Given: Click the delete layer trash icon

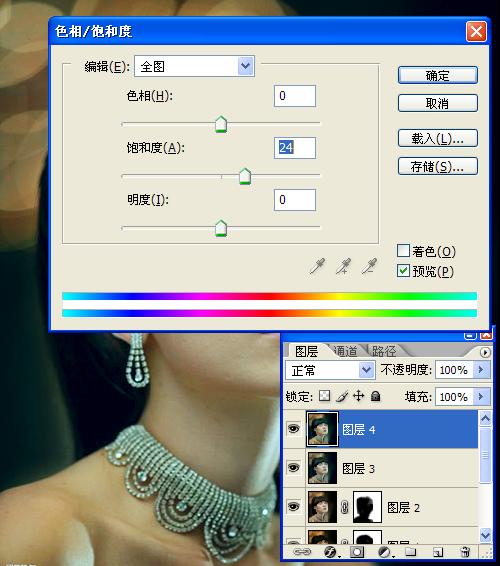Looking at the screenshot, I should tap(465, 552).
